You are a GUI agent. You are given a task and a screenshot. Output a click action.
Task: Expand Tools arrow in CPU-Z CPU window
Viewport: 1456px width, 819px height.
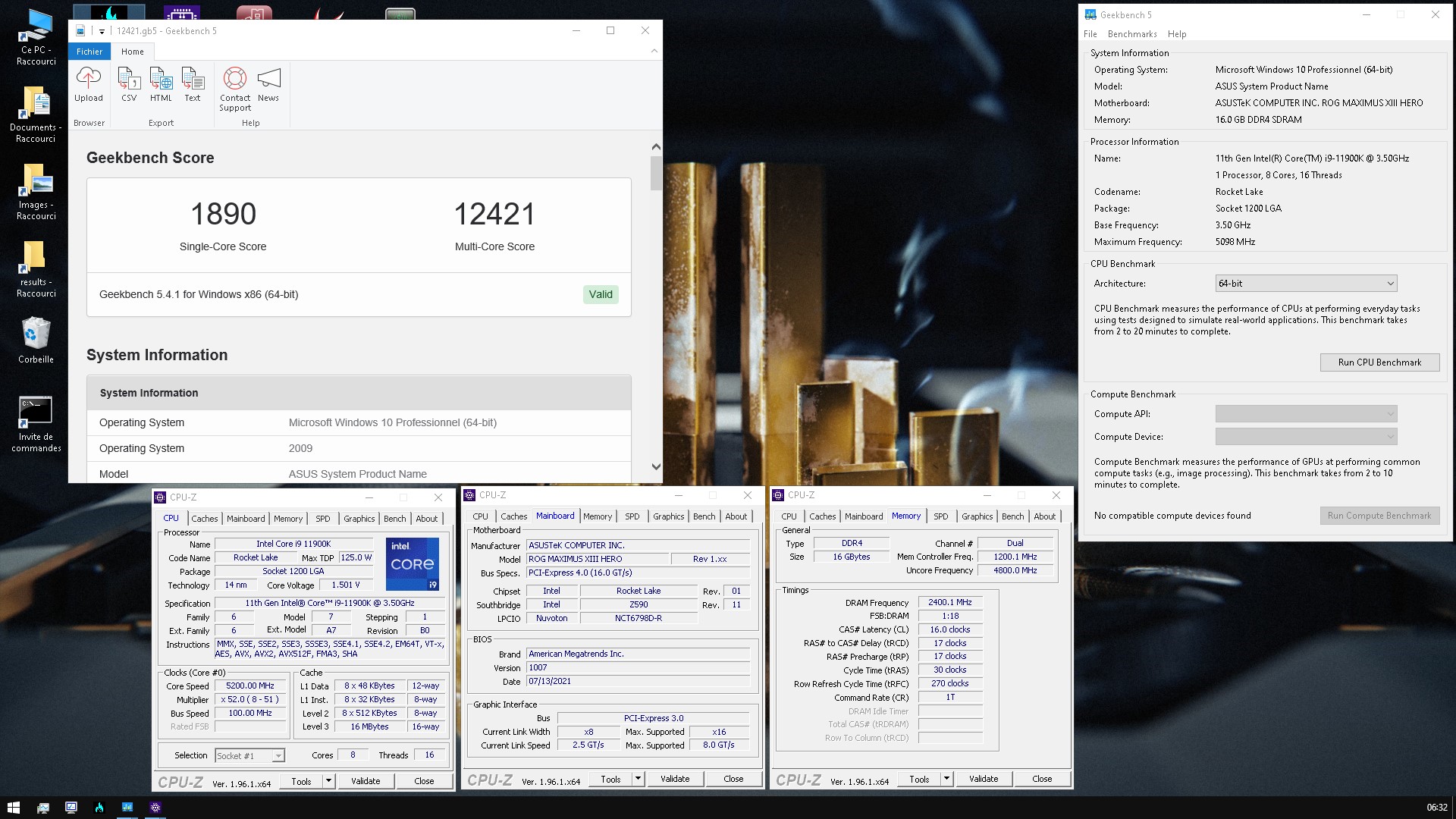click(328, 781)
